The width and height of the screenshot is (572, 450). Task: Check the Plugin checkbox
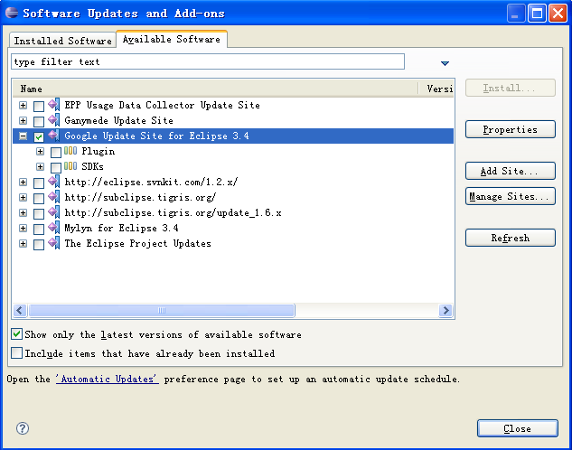(56, 152)
